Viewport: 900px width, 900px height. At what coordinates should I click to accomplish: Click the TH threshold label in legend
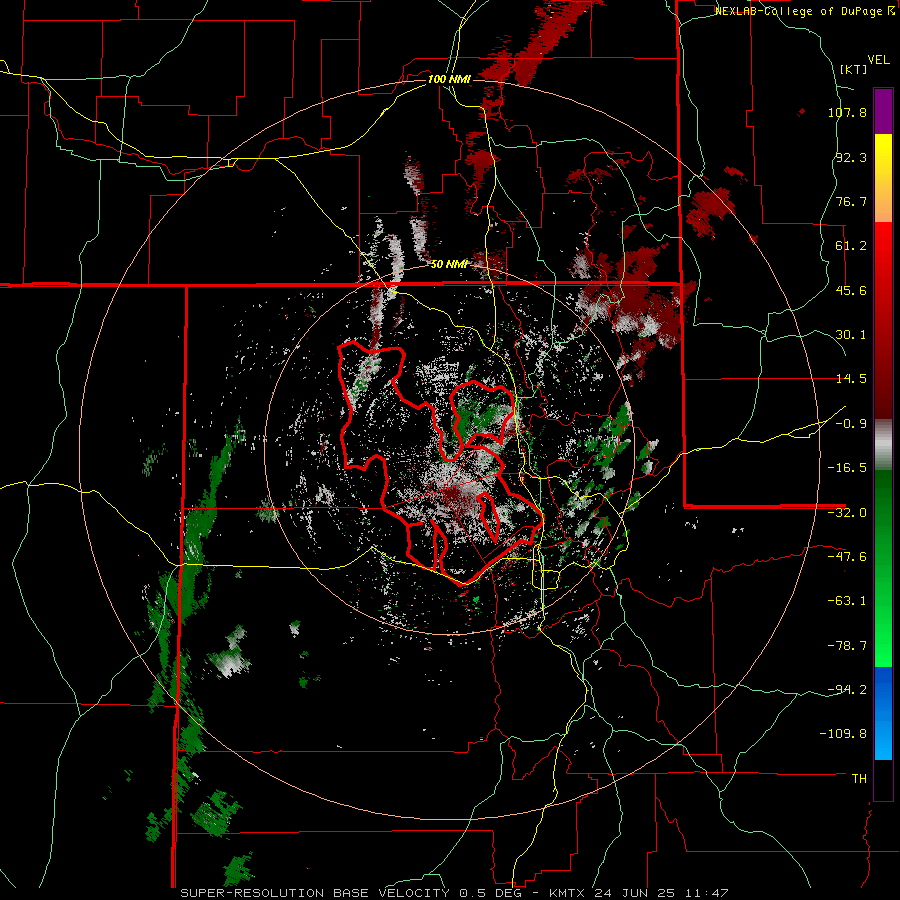click(x=859, y=779)
